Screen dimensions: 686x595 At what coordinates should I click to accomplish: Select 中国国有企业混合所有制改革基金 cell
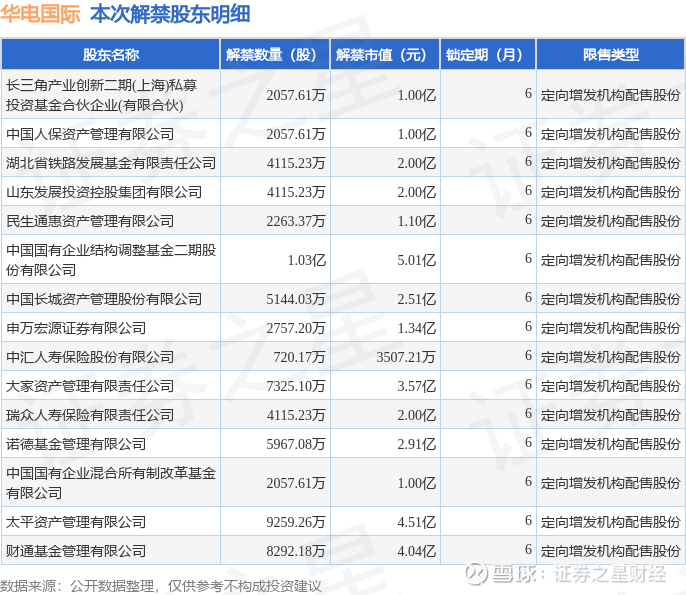click(111, 483)
